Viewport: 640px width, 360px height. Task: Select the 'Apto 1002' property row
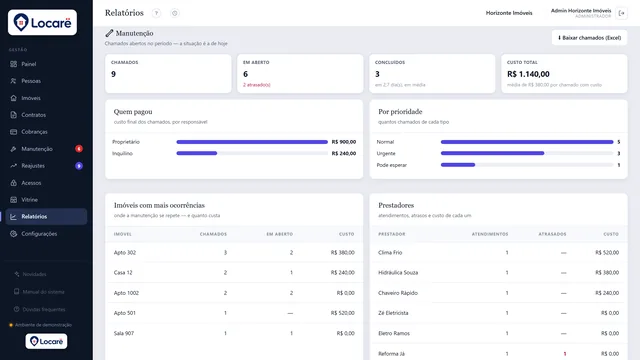pos(234,293)
